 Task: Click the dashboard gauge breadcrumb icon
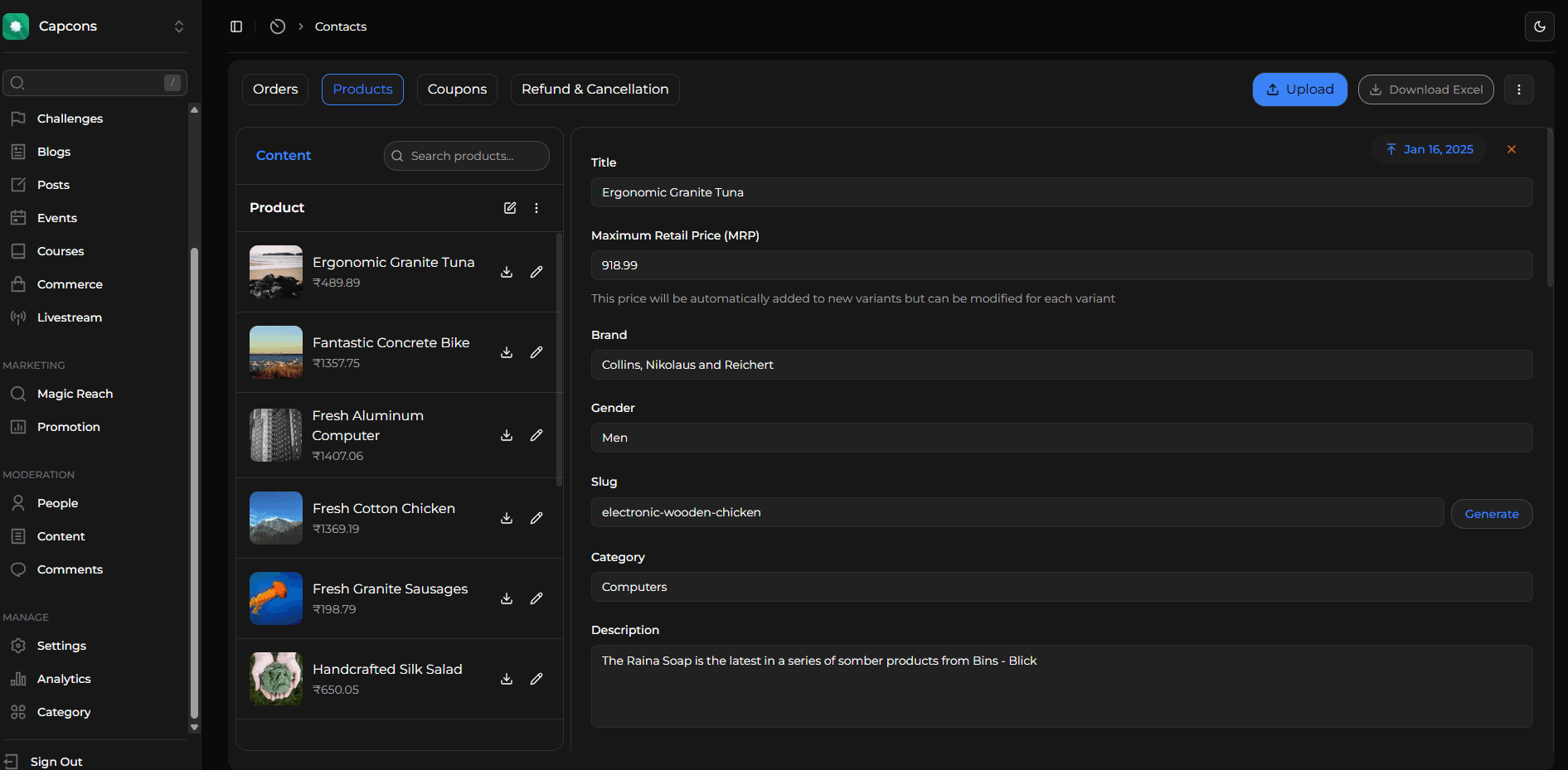tap(278, 27)
